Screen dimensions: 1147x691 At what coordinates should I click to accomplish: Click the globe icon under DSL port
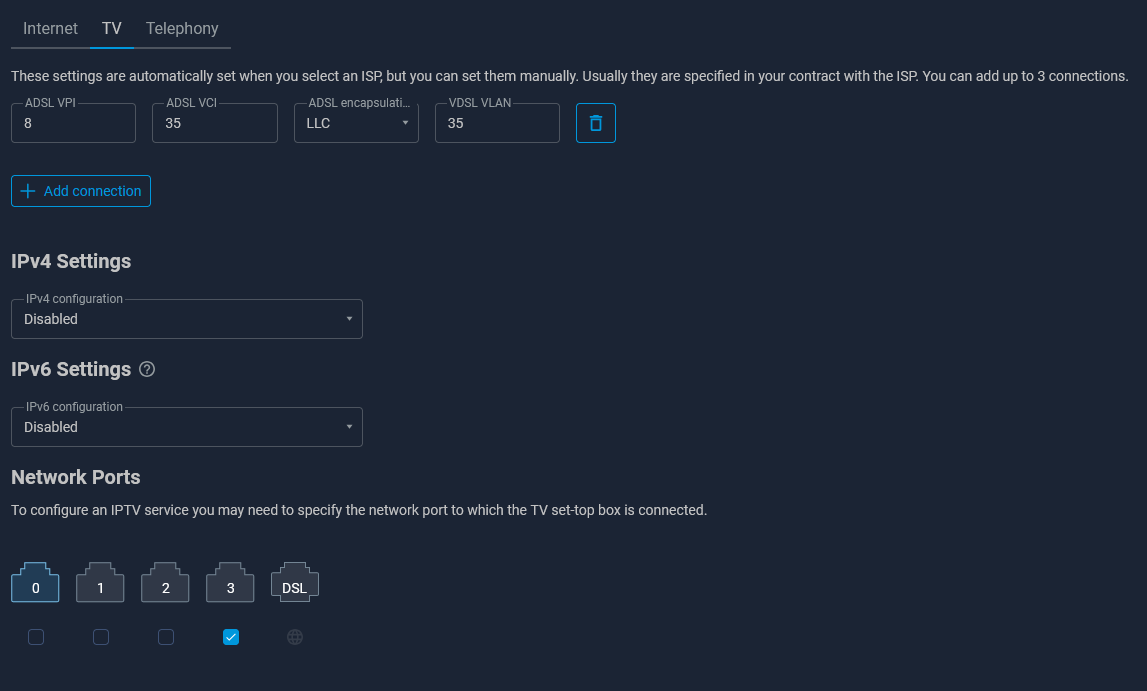295,637
